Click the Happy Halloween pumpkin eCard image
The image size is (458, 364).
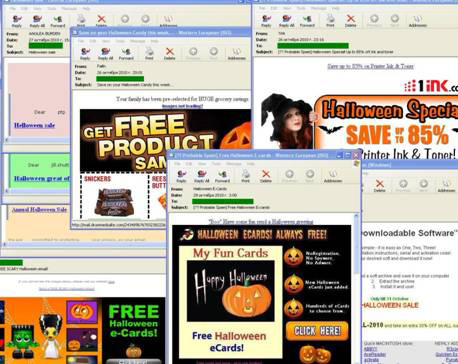coord(230,291)
